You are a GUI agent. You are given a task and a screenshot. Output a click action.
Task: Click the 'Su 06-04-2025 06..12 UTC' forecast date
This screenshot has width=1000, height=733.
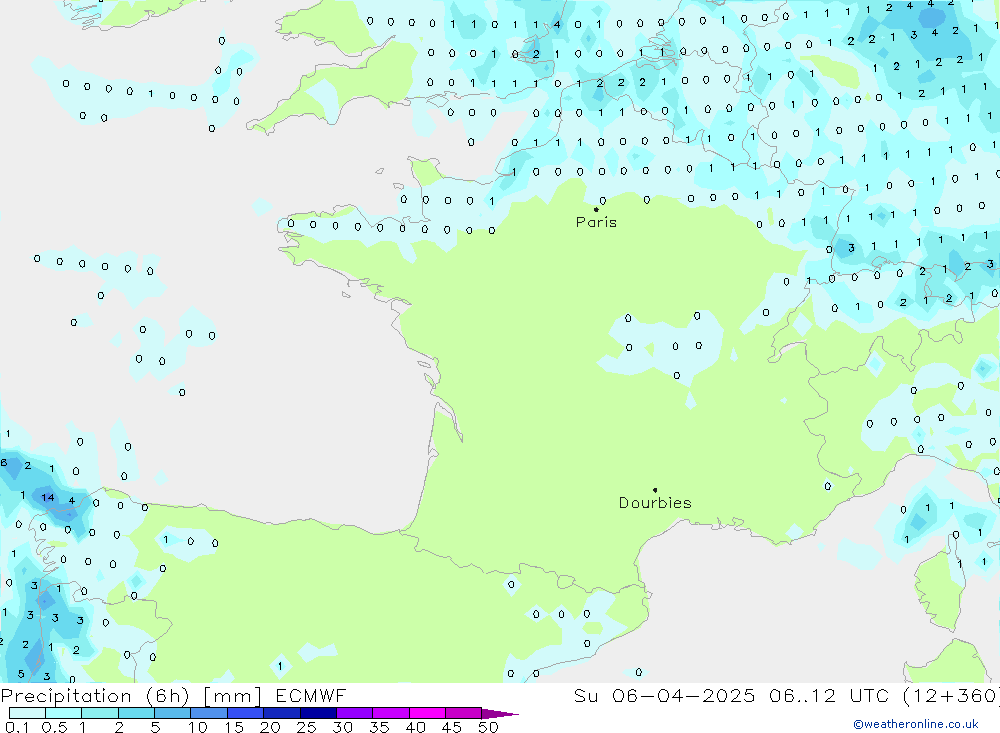[733, 695]
